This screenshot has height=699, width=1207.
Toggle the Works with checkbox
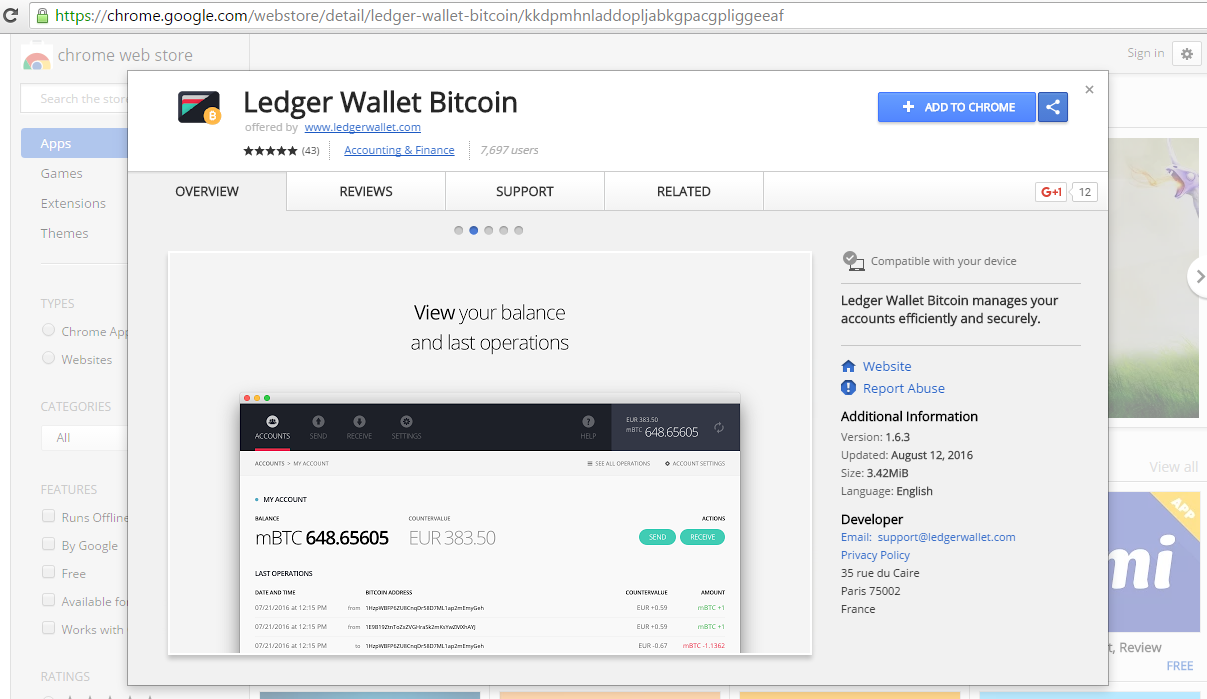(48, 628)
